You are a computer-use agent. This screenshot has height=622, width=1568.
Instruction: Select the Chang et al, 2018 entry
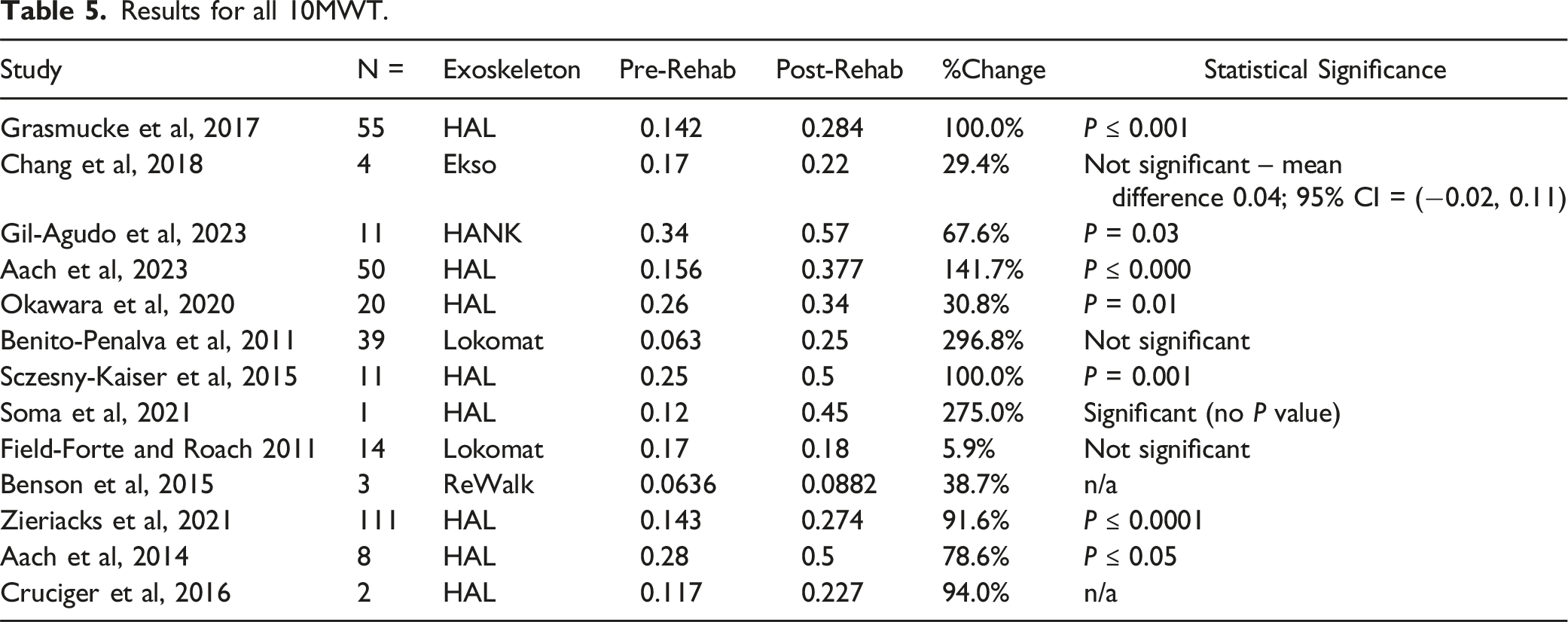point(102,164)
